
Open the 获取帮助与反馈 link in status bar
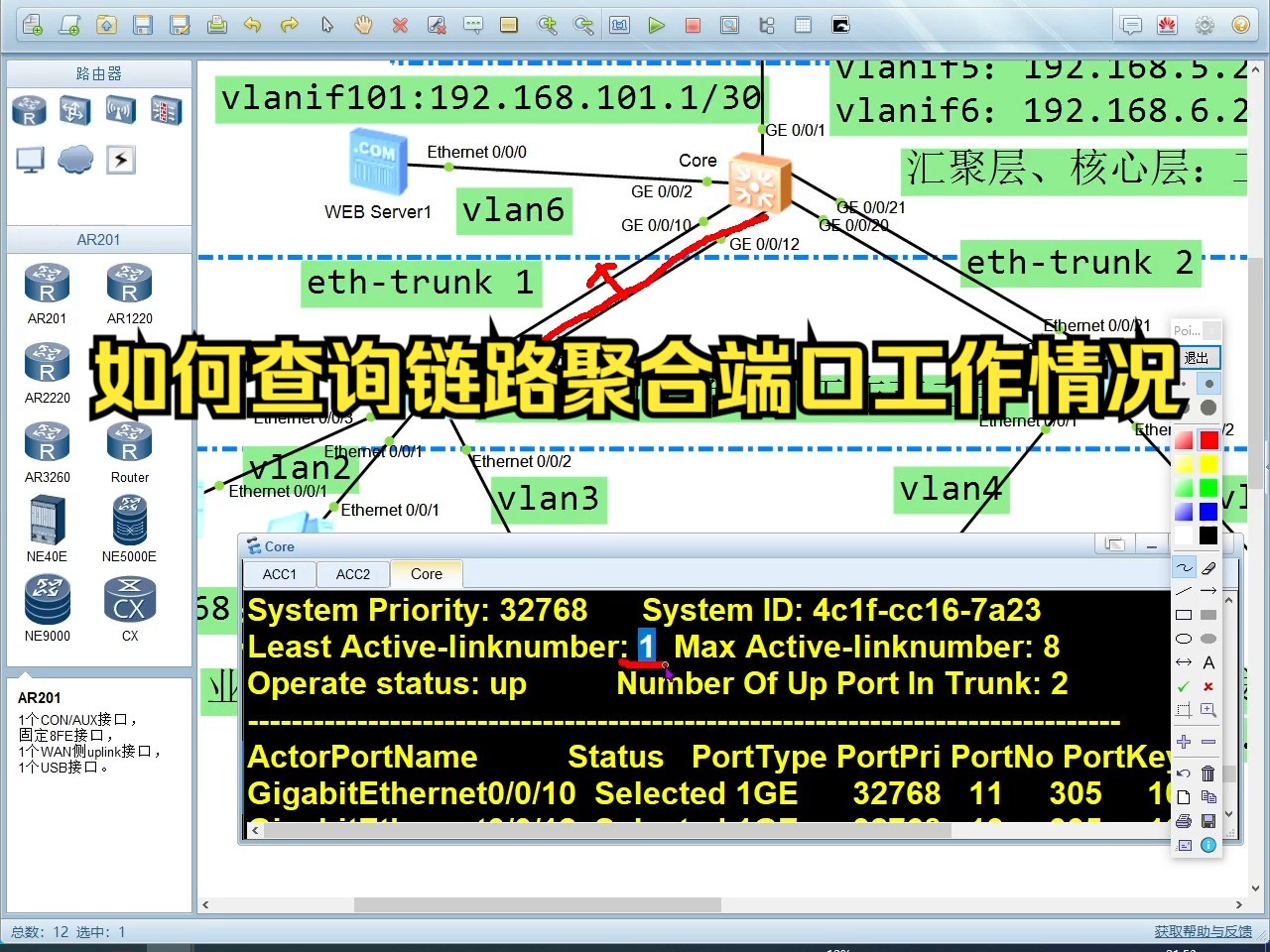click(x=1204, y=931)
